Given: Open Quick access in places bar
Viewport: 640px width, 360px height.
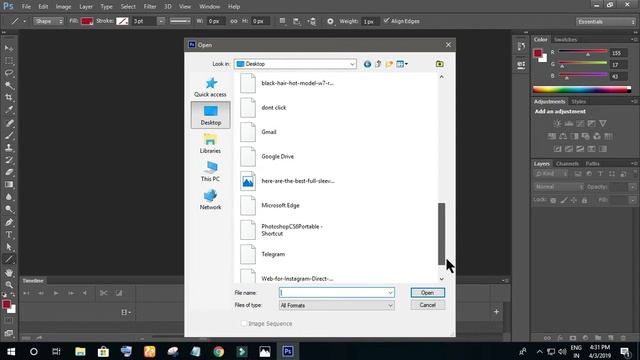Looking at the screenshot, I should click(210, 87).
